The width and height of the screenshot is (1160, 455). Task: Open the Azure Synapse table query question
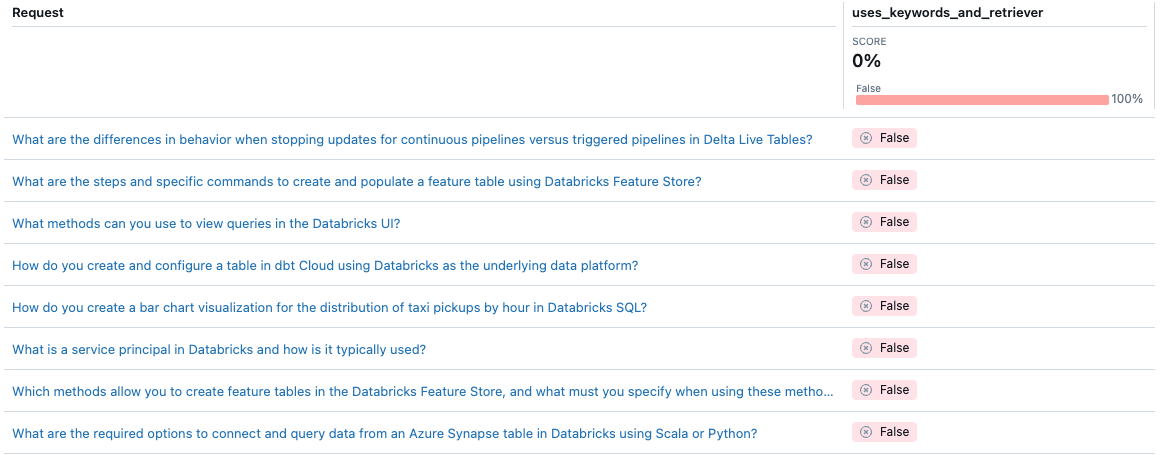click(x=384, y=434)
